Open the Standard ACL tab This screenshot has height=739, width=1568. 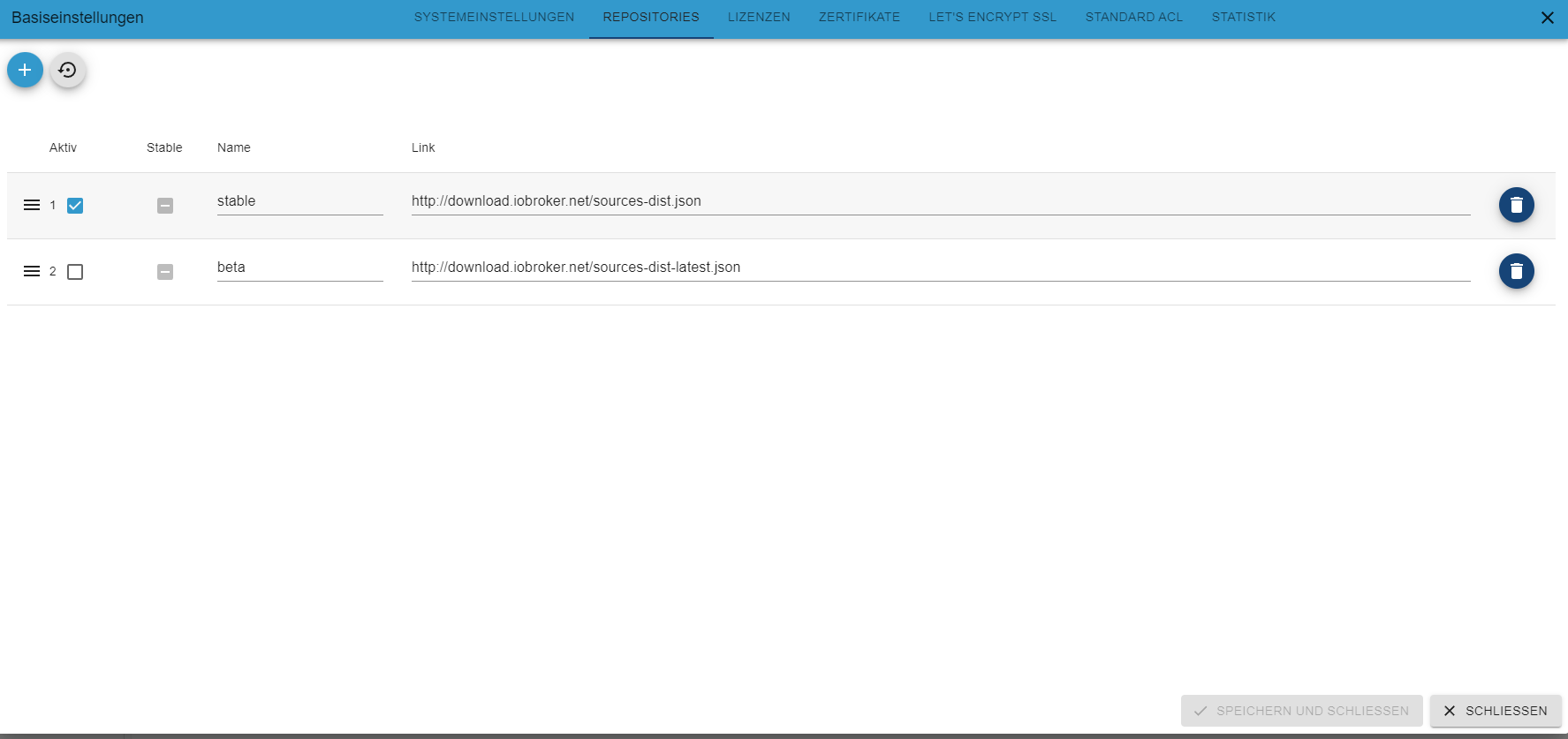pos(1134,18)
